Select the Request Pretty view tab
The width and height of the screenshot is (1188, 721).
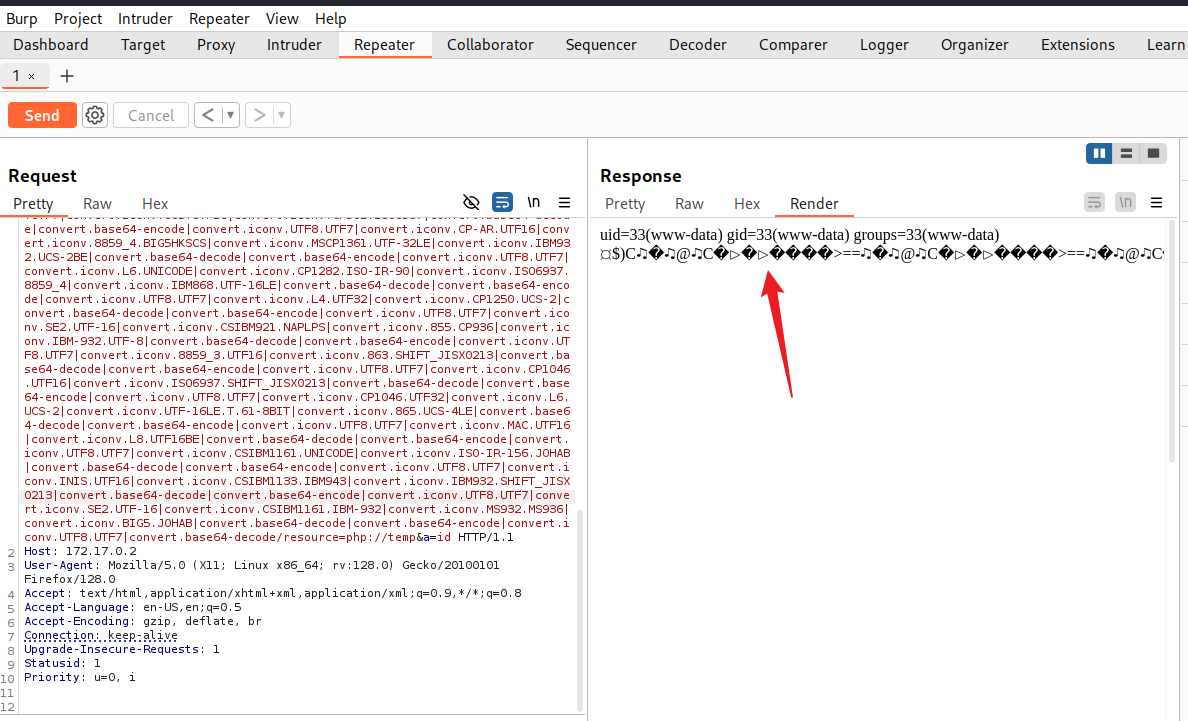(x=33, y=204)
